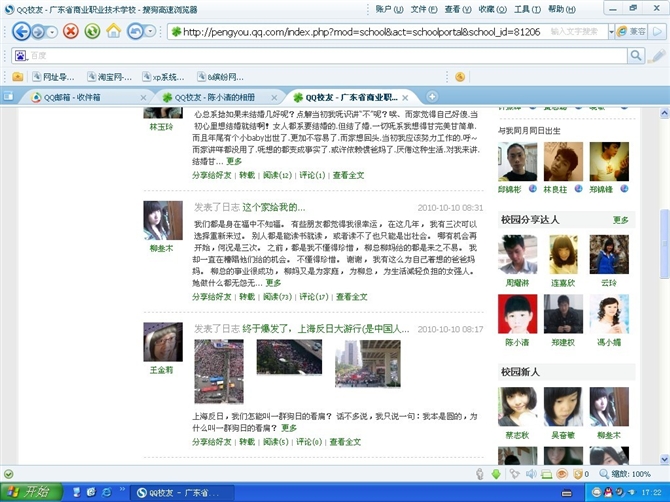Click the orange round icon on bookmarks bar
The image size is (670, 502).
click(460, 77)
